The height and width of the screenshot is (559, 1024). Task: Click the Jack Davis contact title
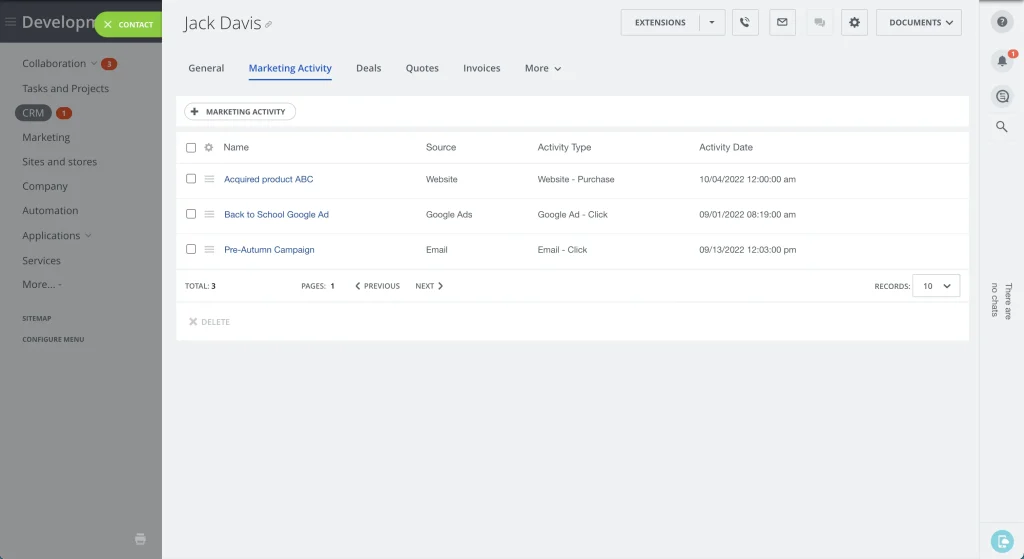222,23
